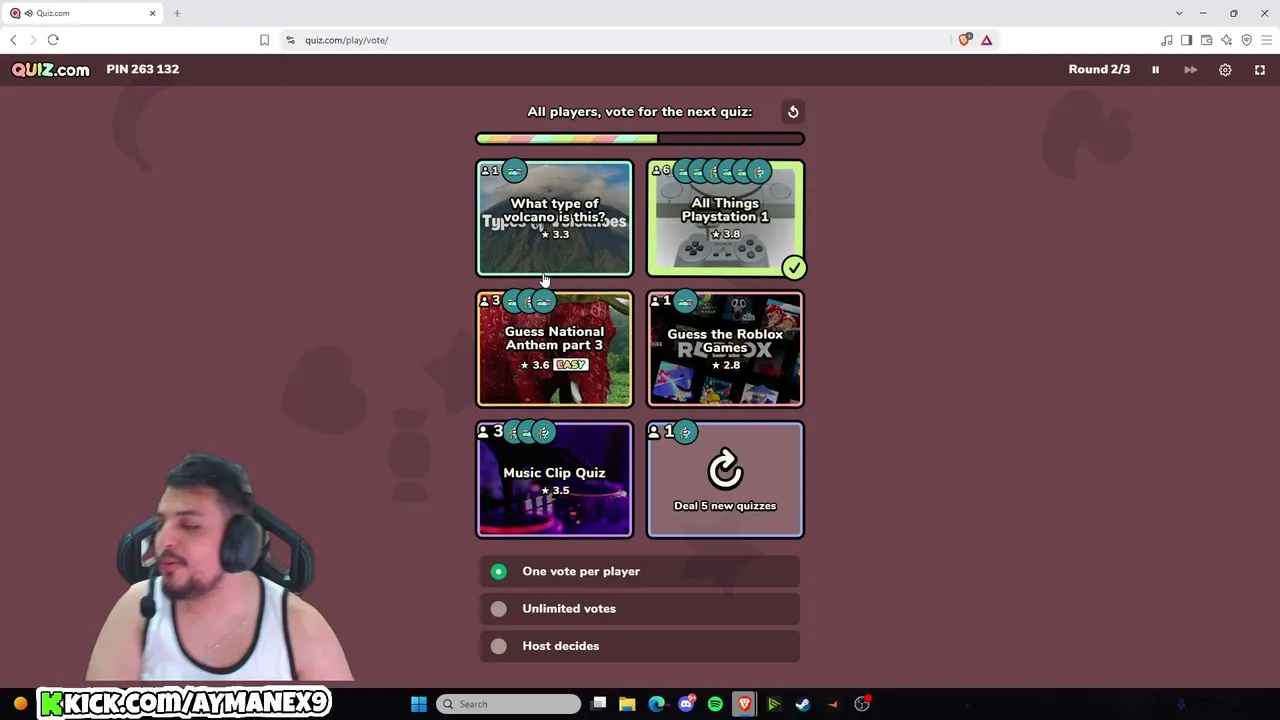Skip forward with the fast-forward icon

(1190, 70)
